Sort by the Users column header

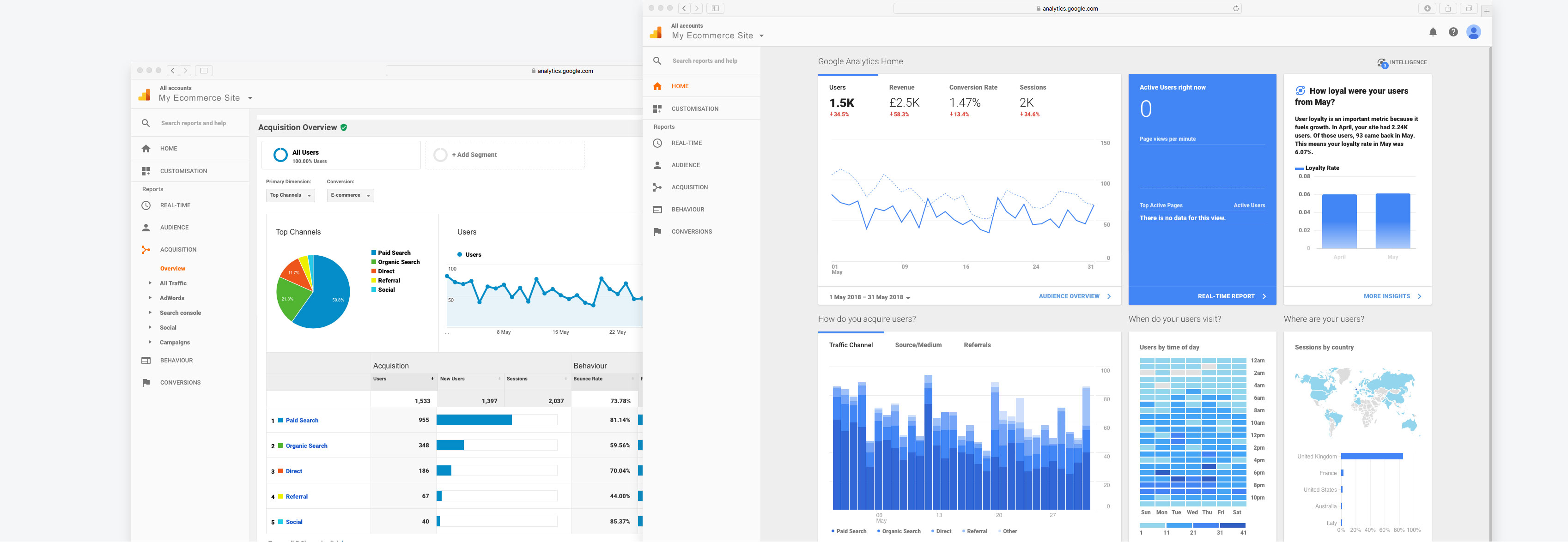[x=404, y=379]
